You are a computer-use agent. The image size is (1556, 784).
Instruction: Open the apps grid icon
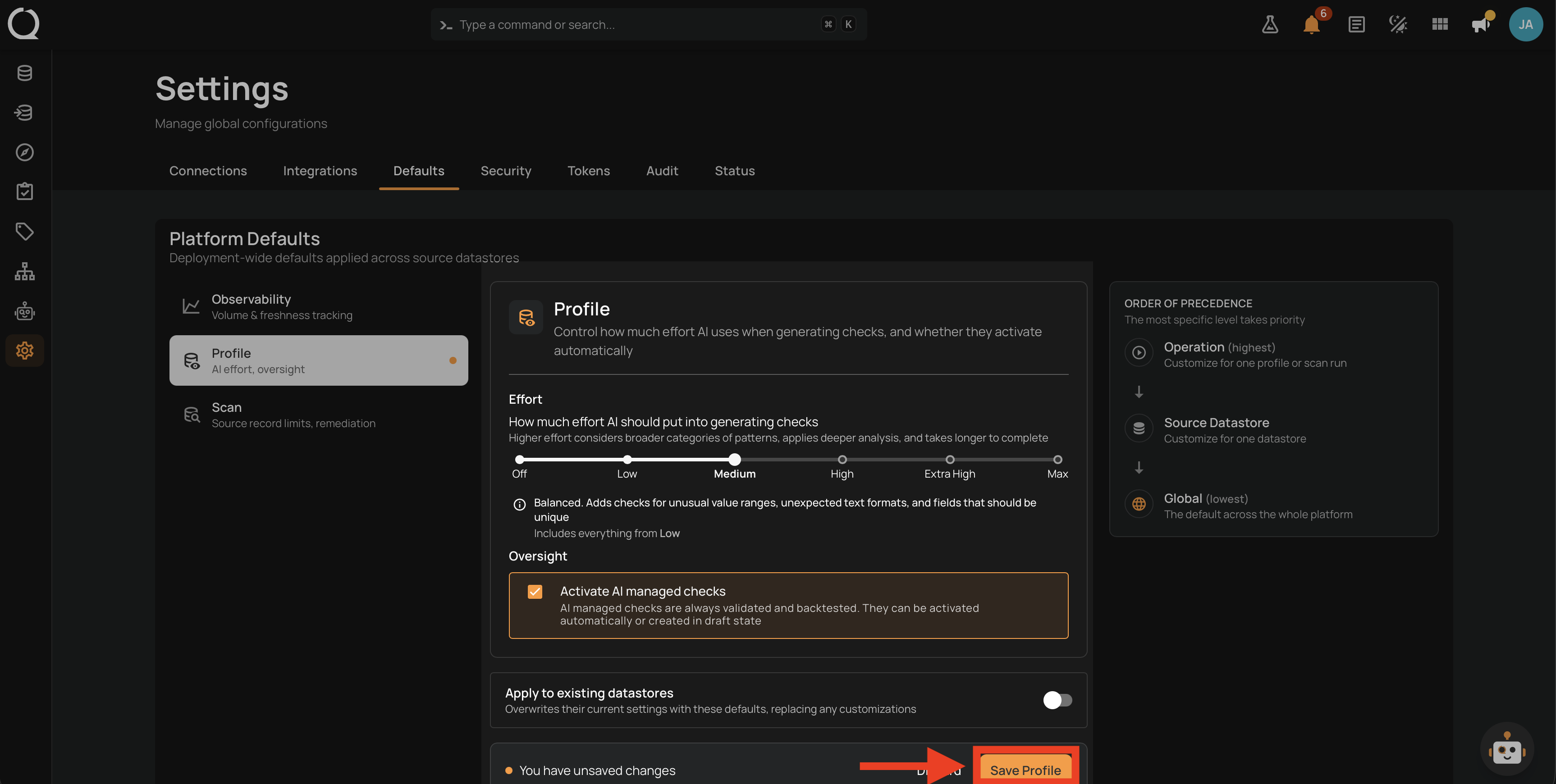1440,24
